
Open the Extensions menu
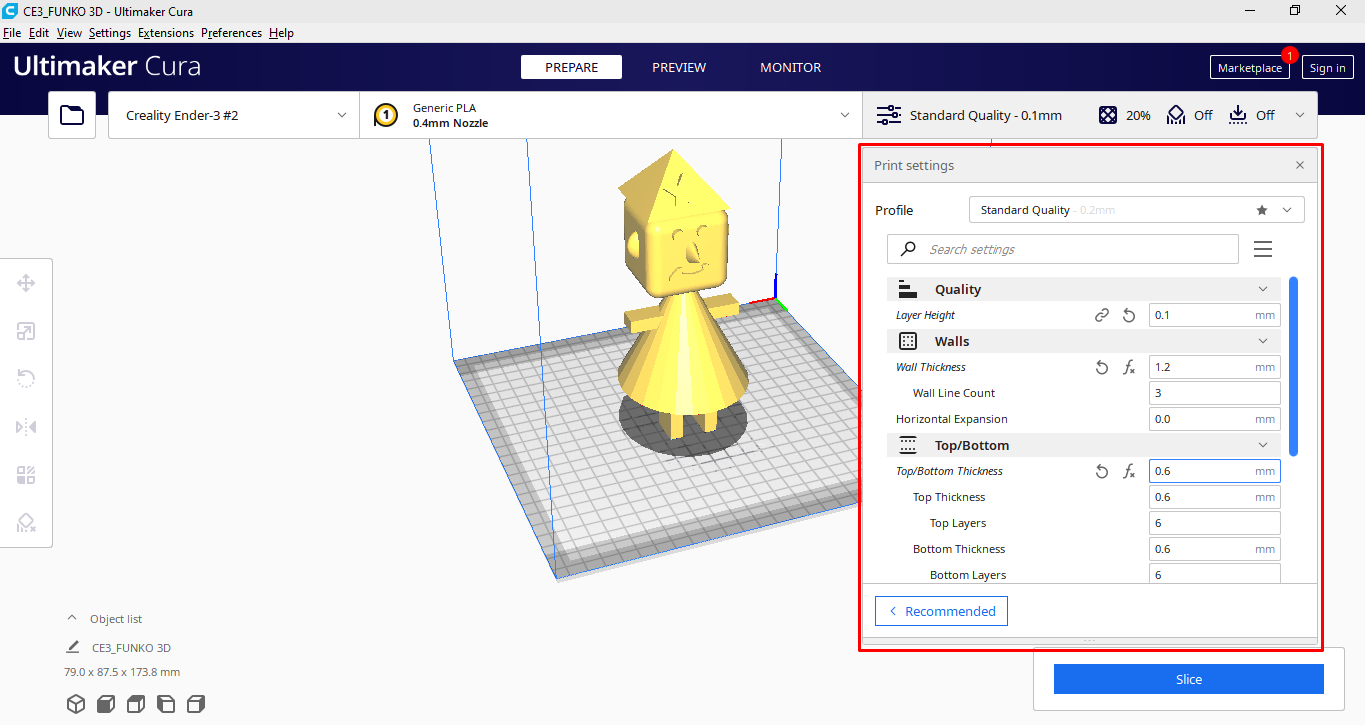(x=166, y=33)
